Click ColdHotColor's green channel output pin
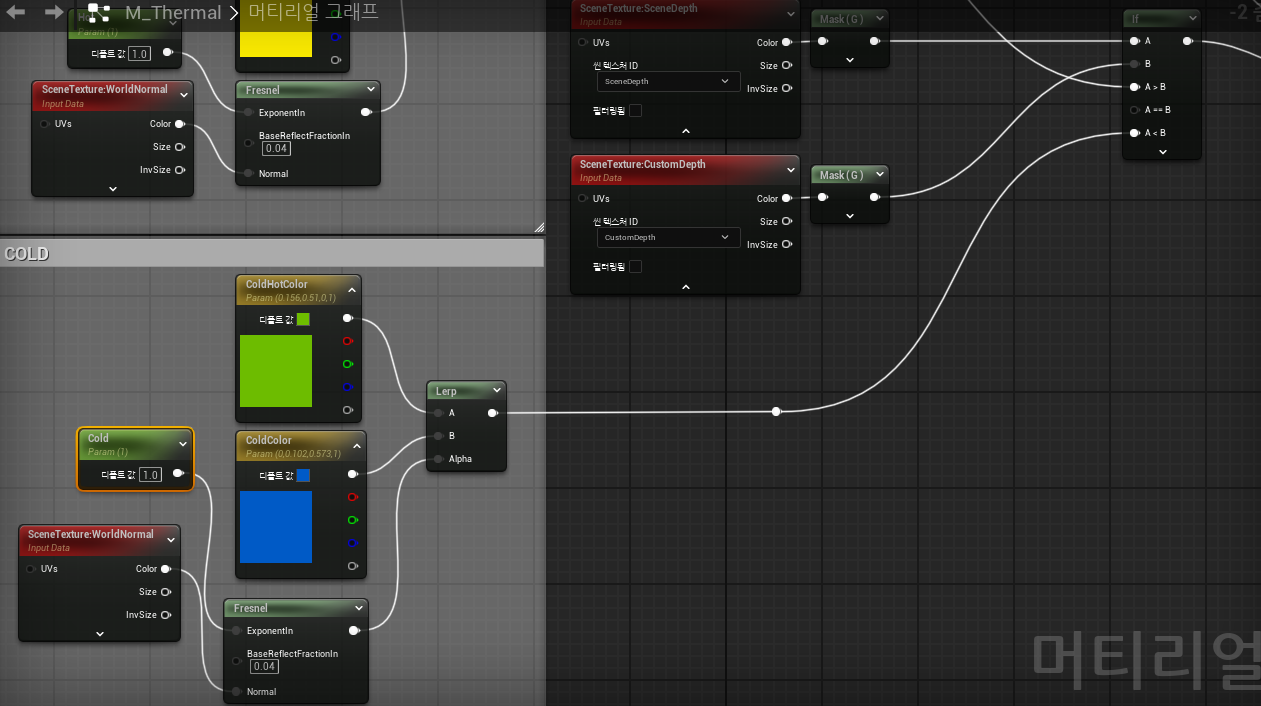The width and height of the screenshot is (1261, 706). pyautogui.click(x=348, y=364)
